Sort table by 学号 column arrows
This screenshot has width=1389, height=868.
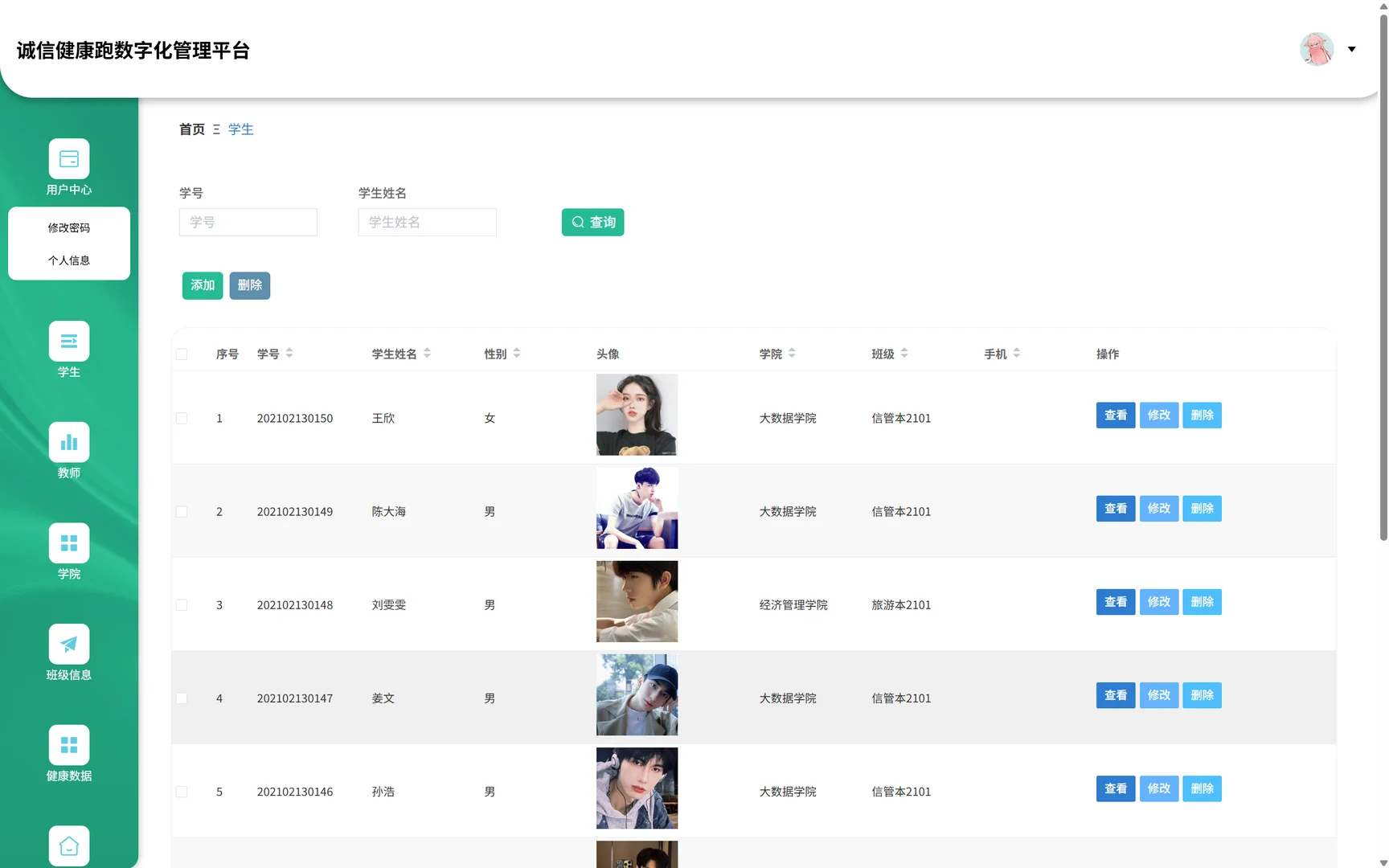click(x=289, y=353)
